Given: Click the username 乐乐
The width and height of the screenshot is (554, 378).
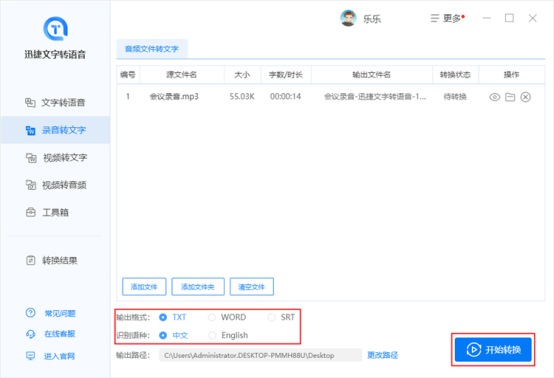Looking at the screenshot, I should coord(372,19).
